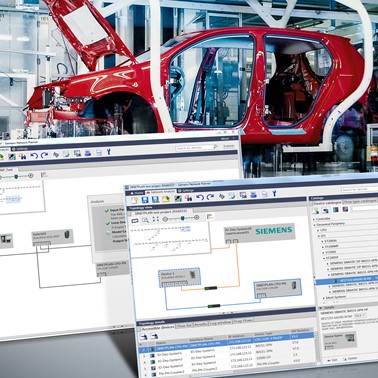Expand the Controller catalog tree node
Image resolution: width=378 pixels, height=378 pixels.
[x=314, y=219]
